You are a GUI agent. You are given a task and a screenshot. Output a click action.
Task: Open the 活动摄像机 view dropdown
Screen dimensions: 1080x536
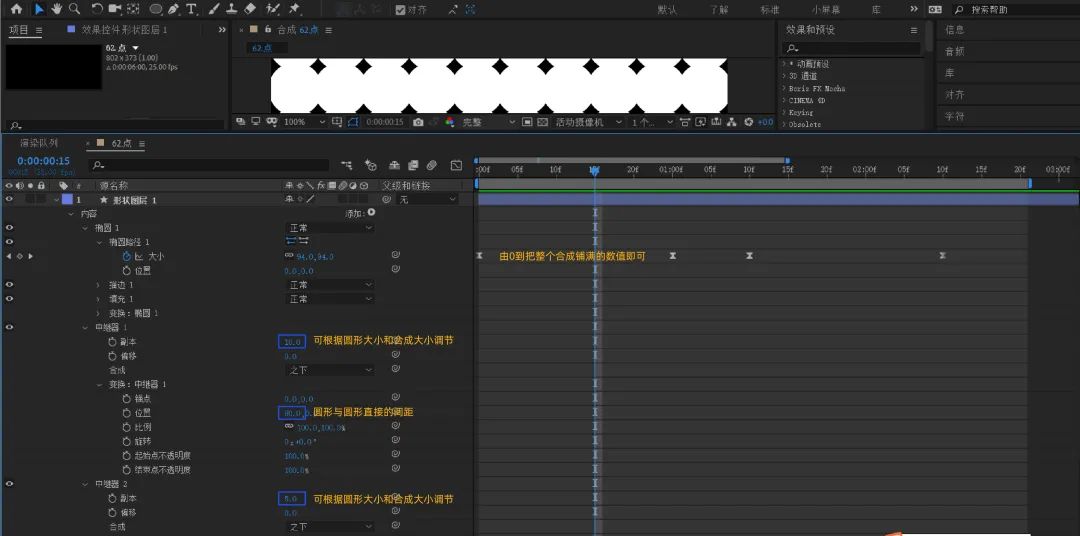pos(588,122)
